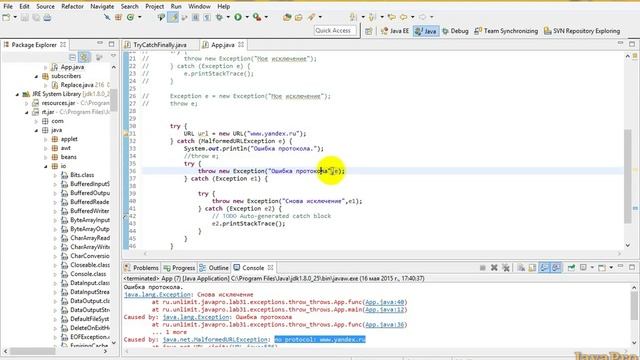Toggle Show Whitespace Characters button

click(207, 17)
